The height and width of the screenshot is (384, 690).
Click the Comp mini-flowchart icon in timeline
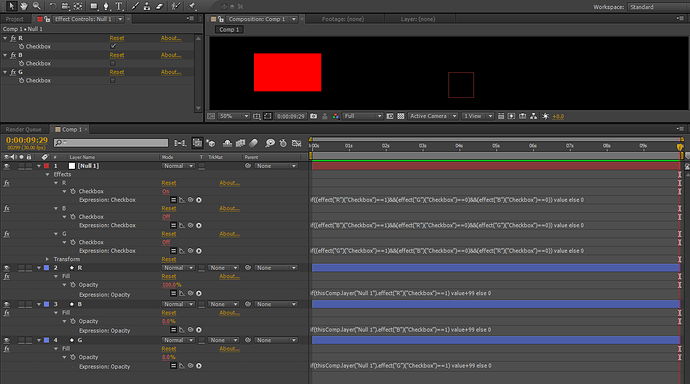click(180, 143)
